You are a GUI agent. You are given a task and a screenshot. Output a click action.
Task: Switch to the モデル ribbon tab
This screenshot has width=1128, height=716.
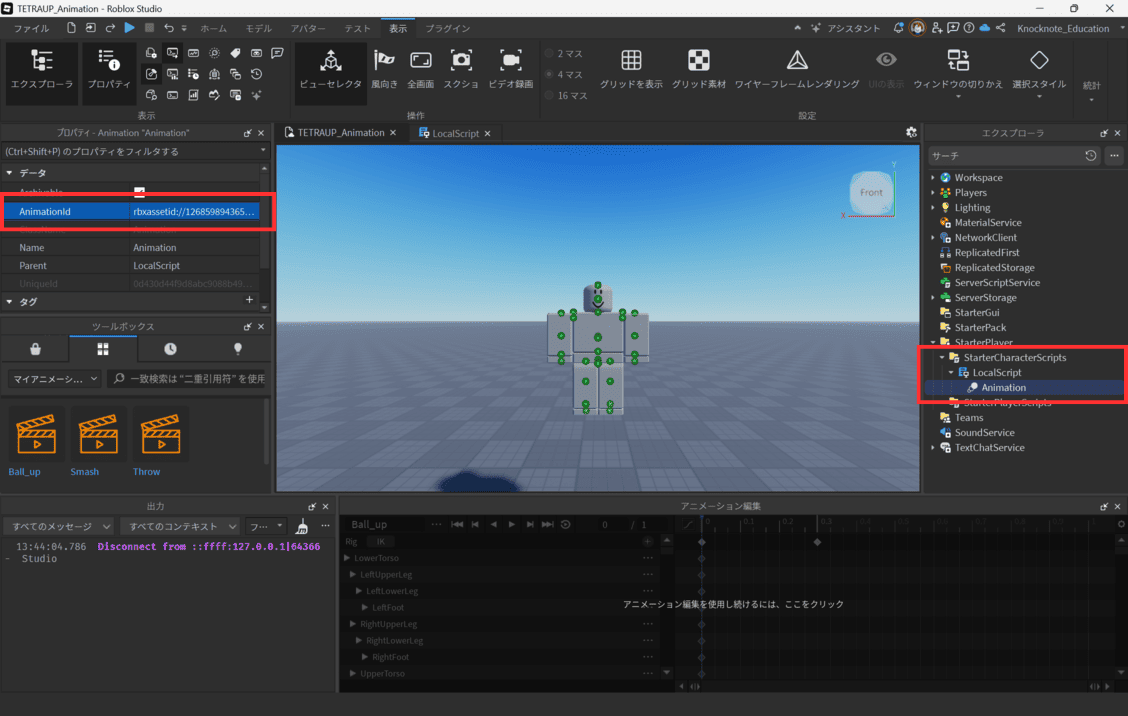pyautogui.click(x=259, y=28)
